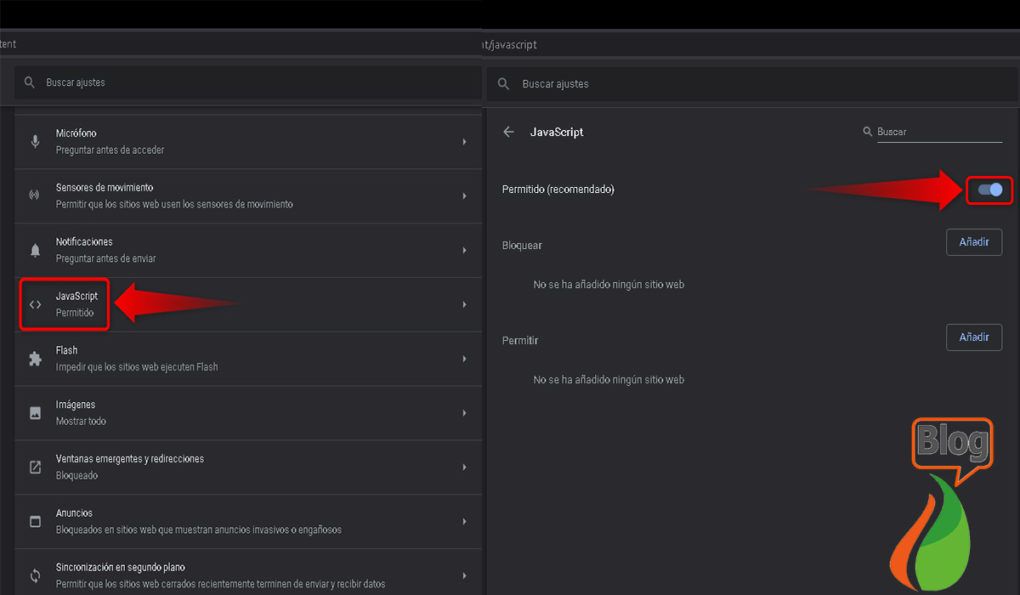The image size is (1020, 595).
Task: Disable the Permitido (recomendado) toggle
Action: point(988,190)
